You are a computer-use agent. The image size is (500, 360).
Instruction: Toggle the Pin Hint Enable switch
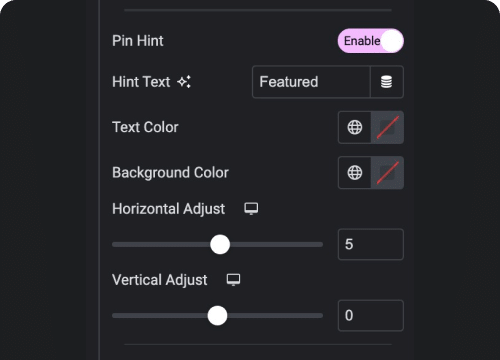(x=371, y=41)
